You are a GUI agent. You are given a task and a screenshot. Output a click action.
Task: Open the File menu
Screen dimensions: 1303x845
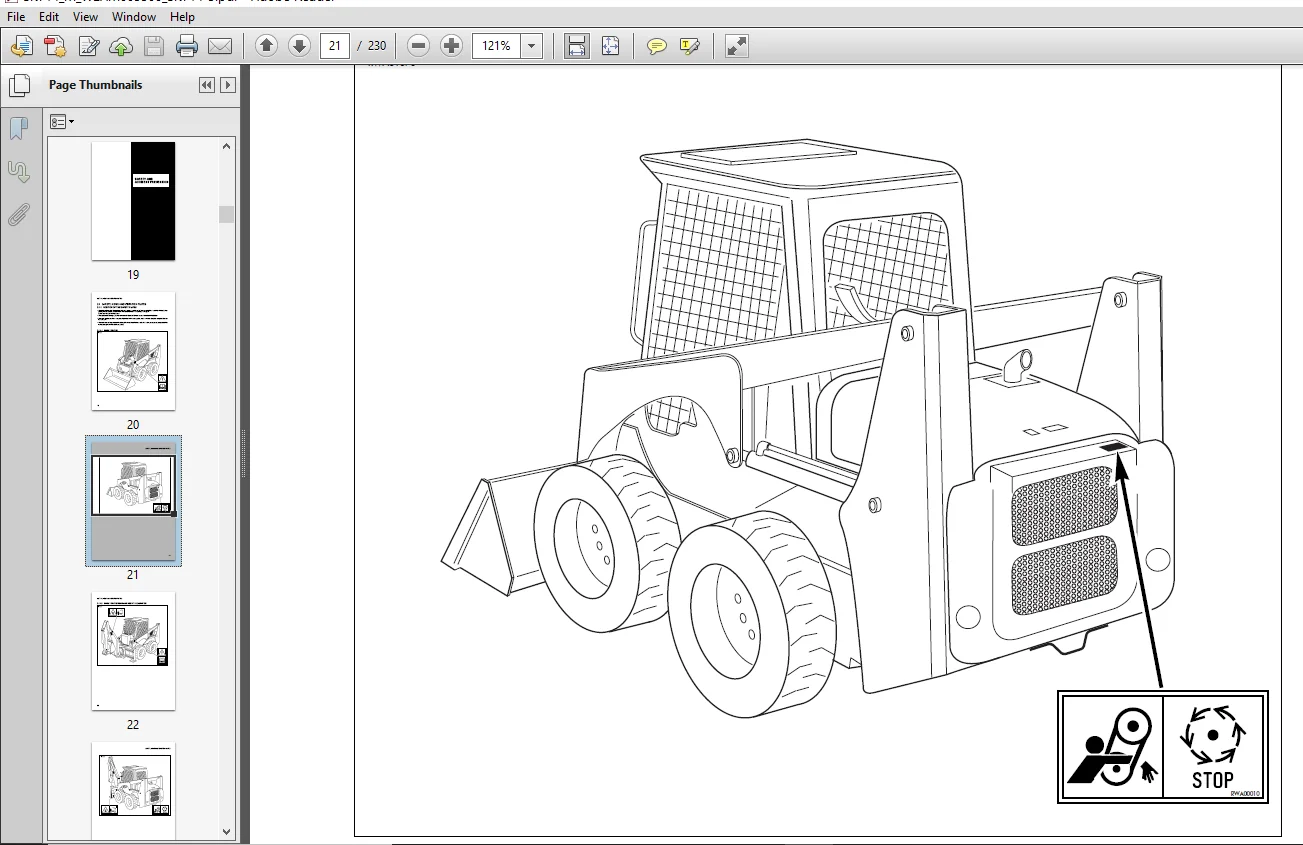16,17
